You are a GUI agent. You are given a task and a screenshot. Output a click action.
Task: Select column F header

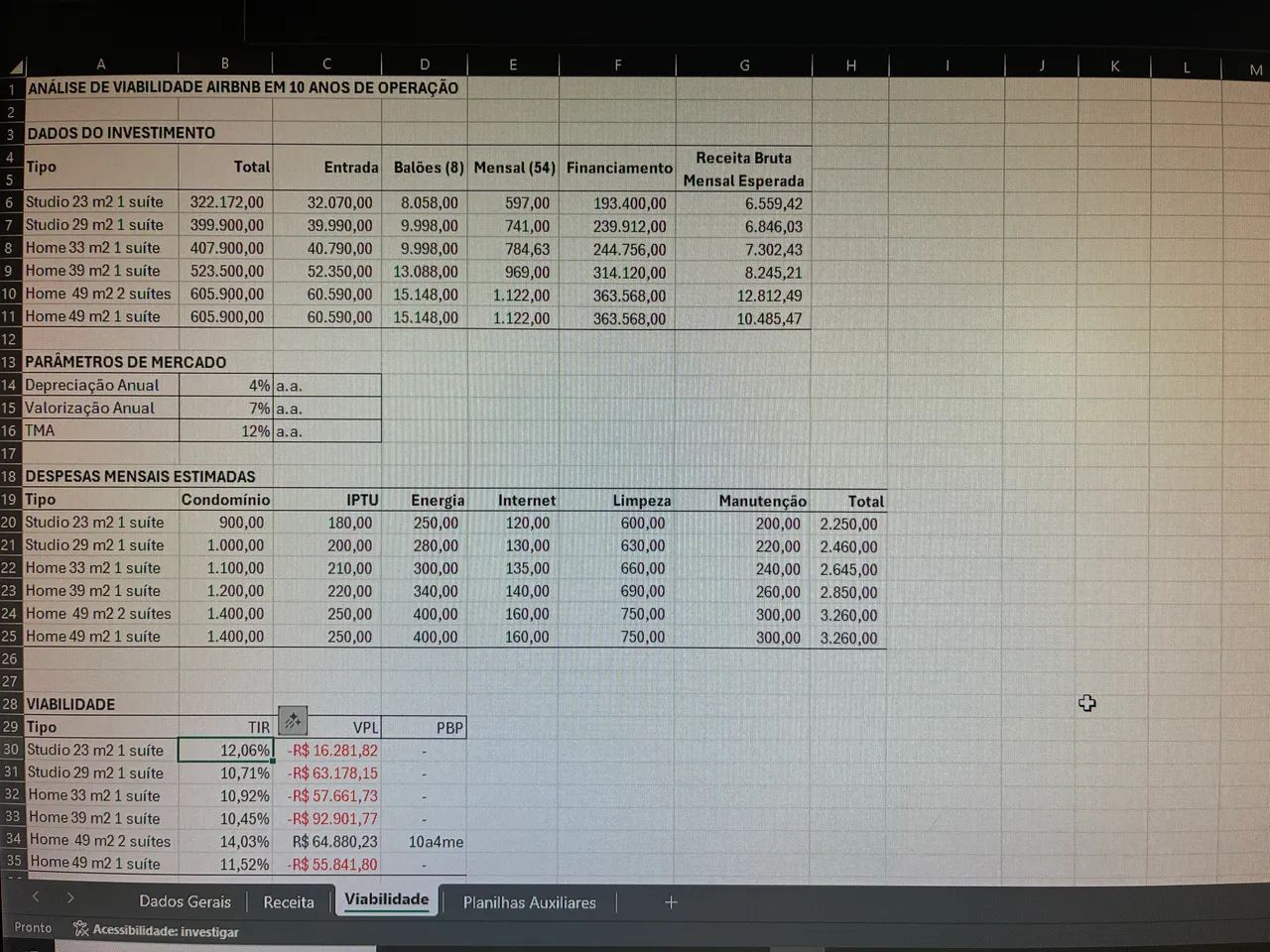point(617,65)
